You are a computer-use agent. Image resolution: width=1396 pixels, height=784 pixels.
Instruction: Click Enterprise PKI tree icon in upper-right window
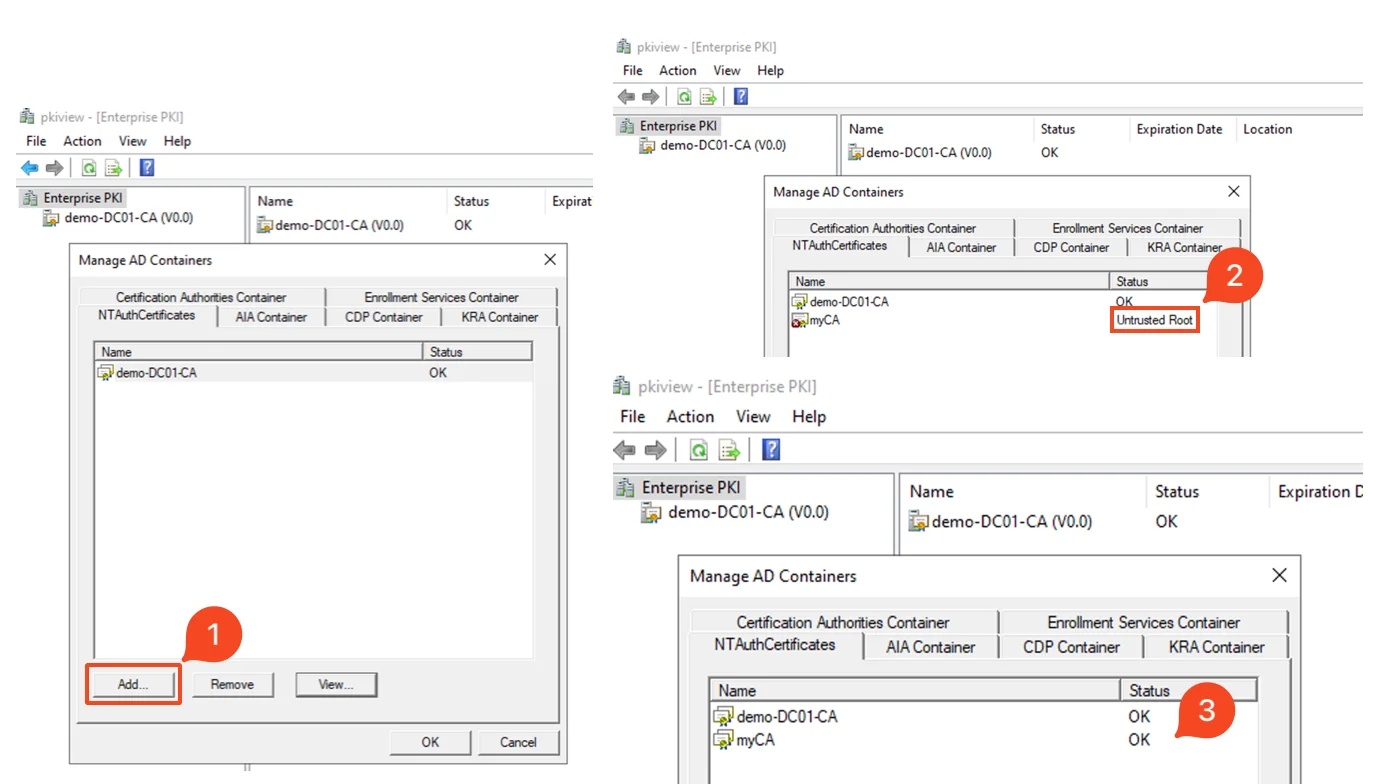pyautogui.click(x=627, y=126)
